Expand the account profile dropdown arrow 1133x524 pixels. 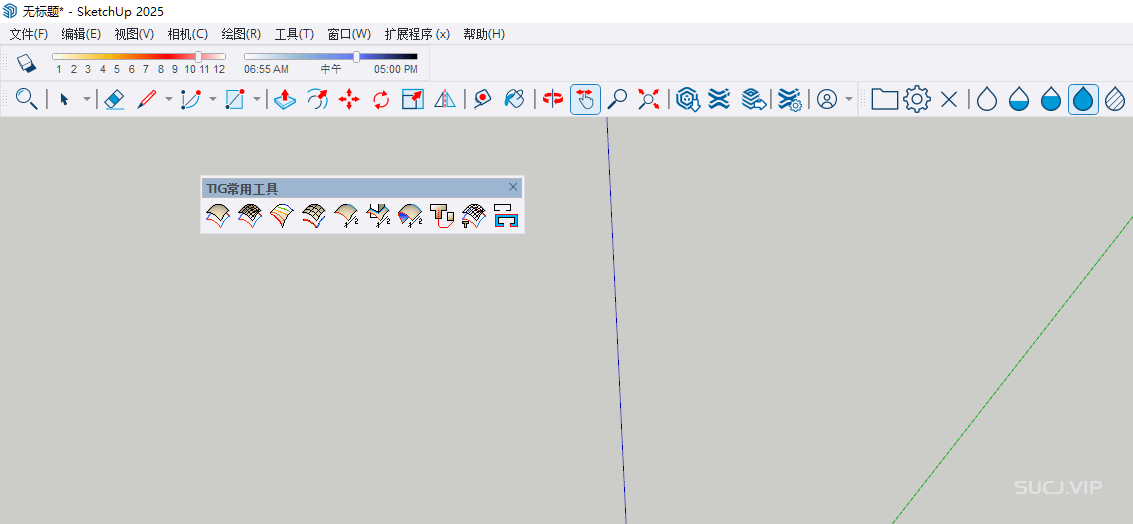[x=849, y=99]
